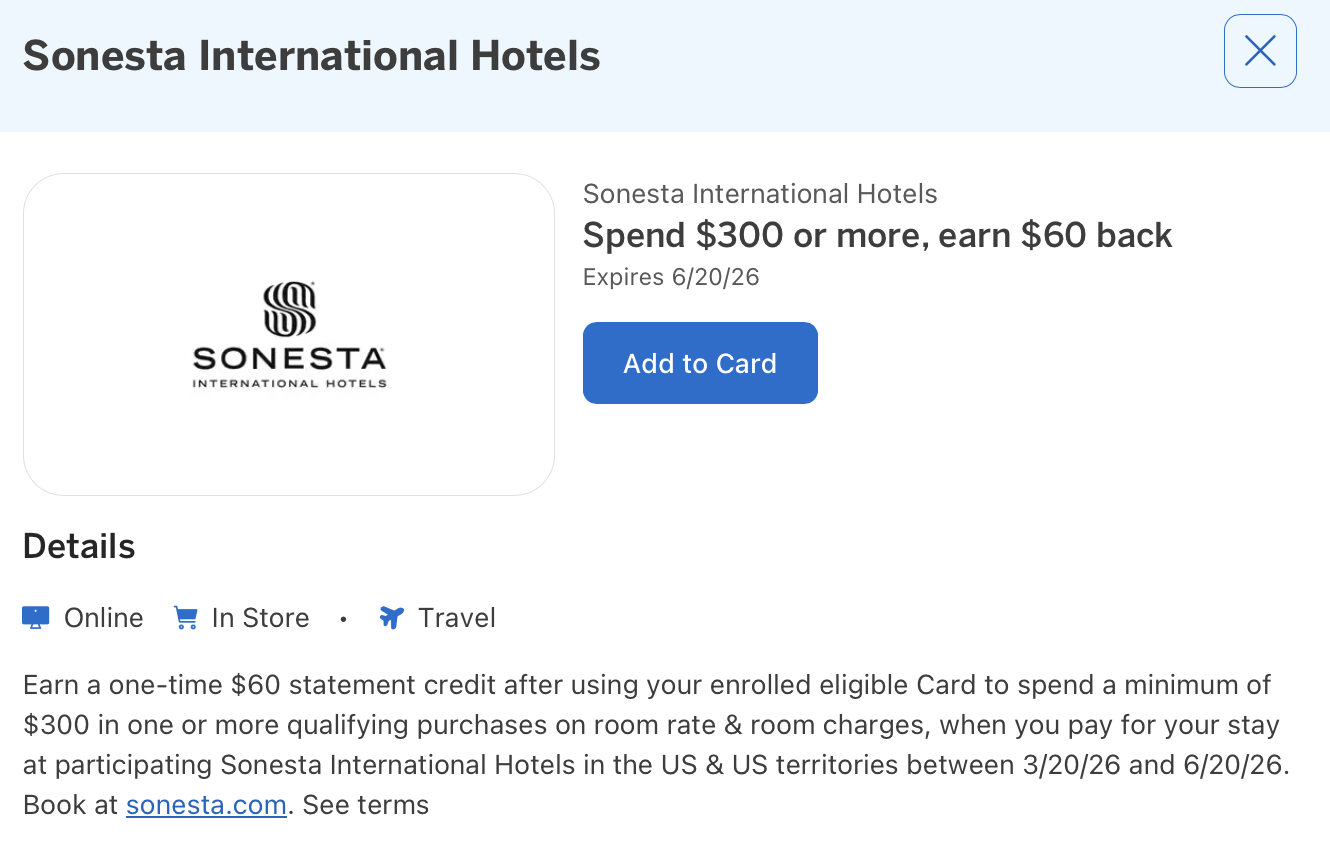Screen dimensions: 1330x846
Task: Click the Sonesta International Hotels logo
Action: click(288, 334)
